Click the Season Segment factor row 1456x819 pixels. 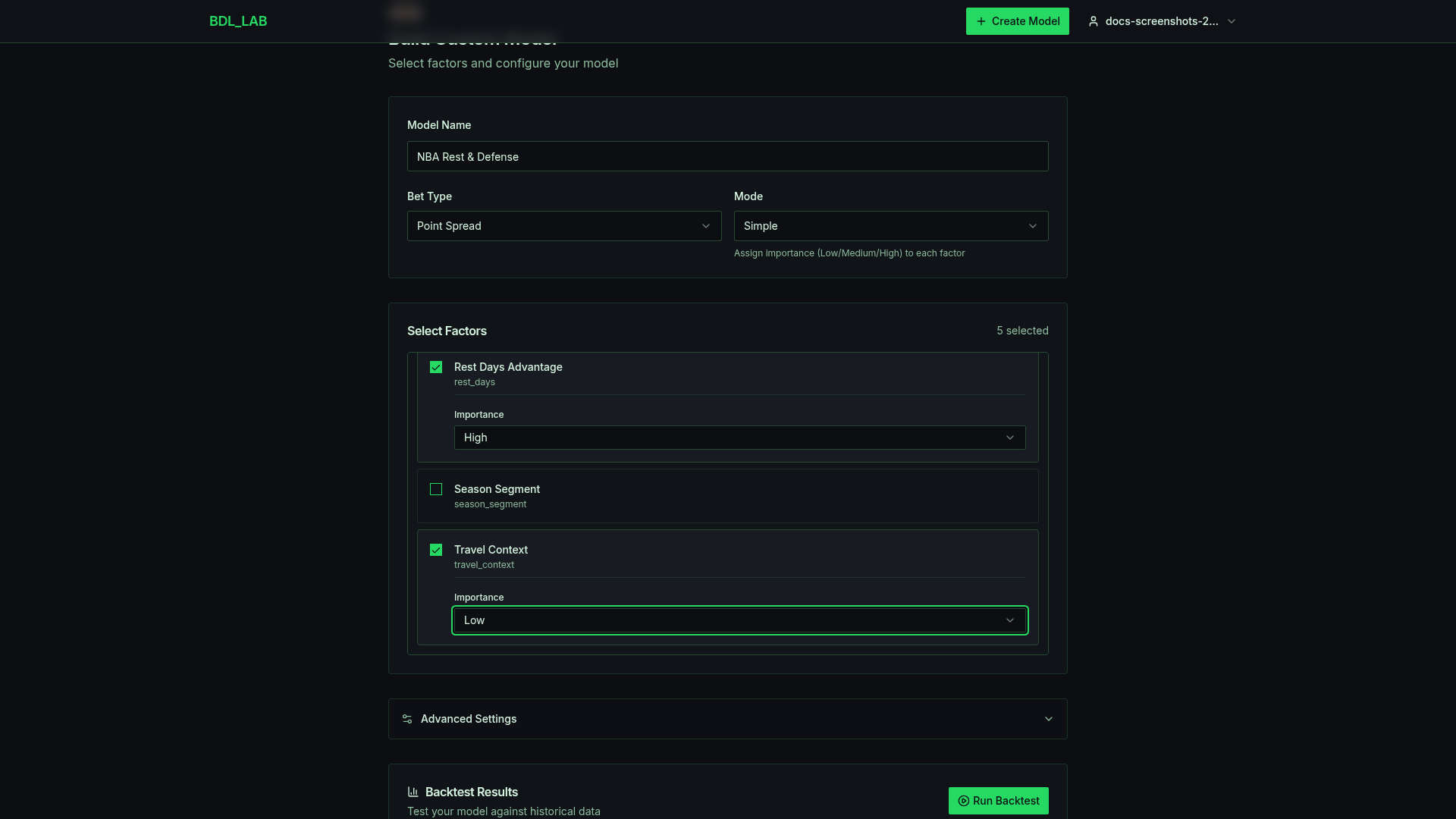point(728,496)
